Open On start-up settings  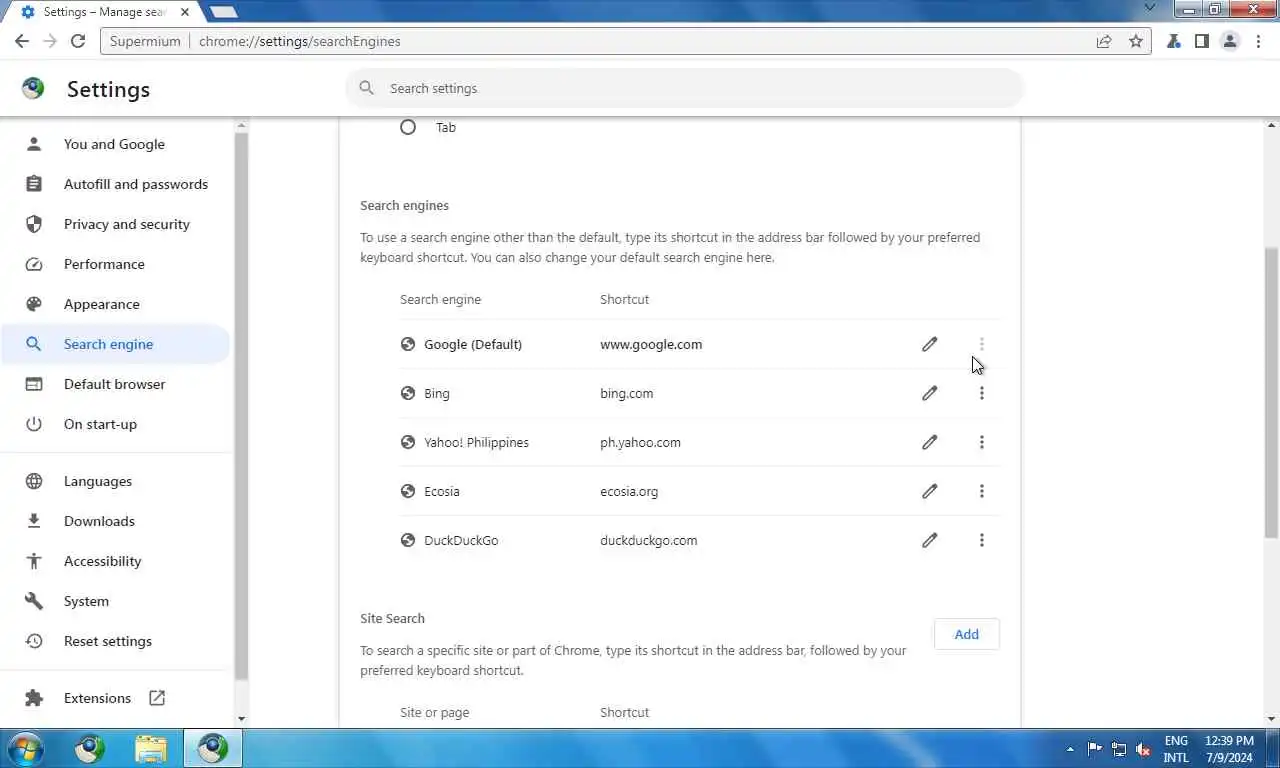115,424
